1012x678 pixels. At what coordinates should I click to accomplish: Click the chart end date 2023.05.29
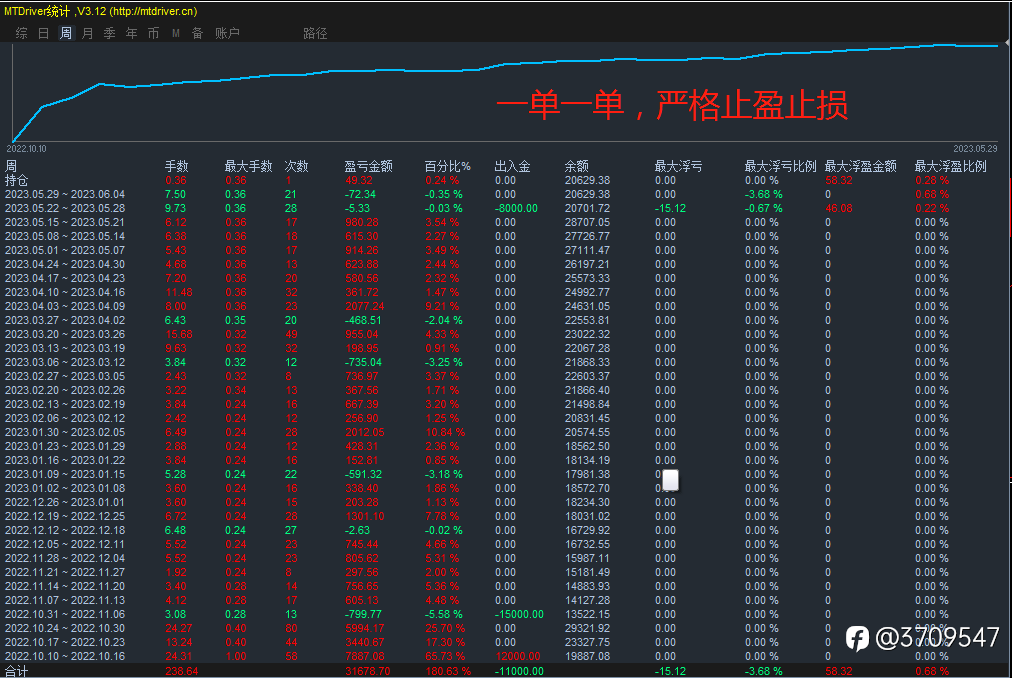click(x=975, y=149)
